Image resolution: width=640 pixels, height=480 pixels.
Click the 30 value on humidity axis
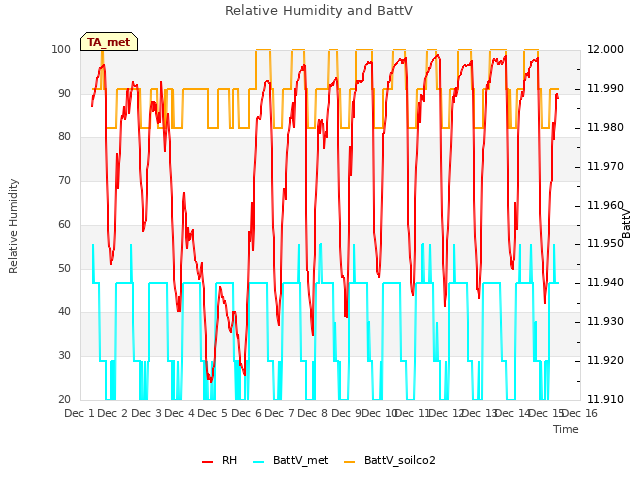point(64,356)
